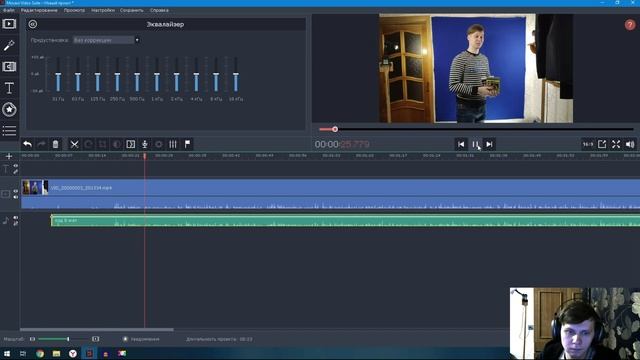Screen dimensions: 640x360
Task: Jump to next frame button
Action: click(489, 144)
